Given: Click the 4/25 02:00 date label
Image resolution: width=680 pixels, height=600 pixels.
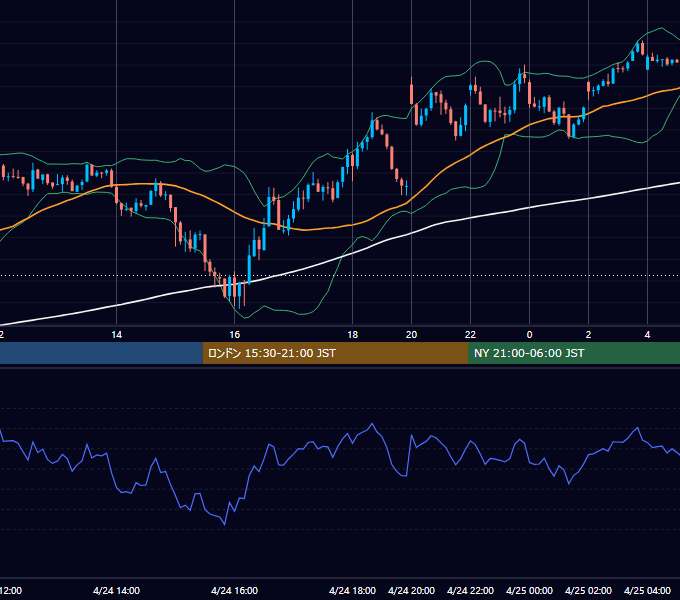Looking at the screenshot, I should pos(588,590).
